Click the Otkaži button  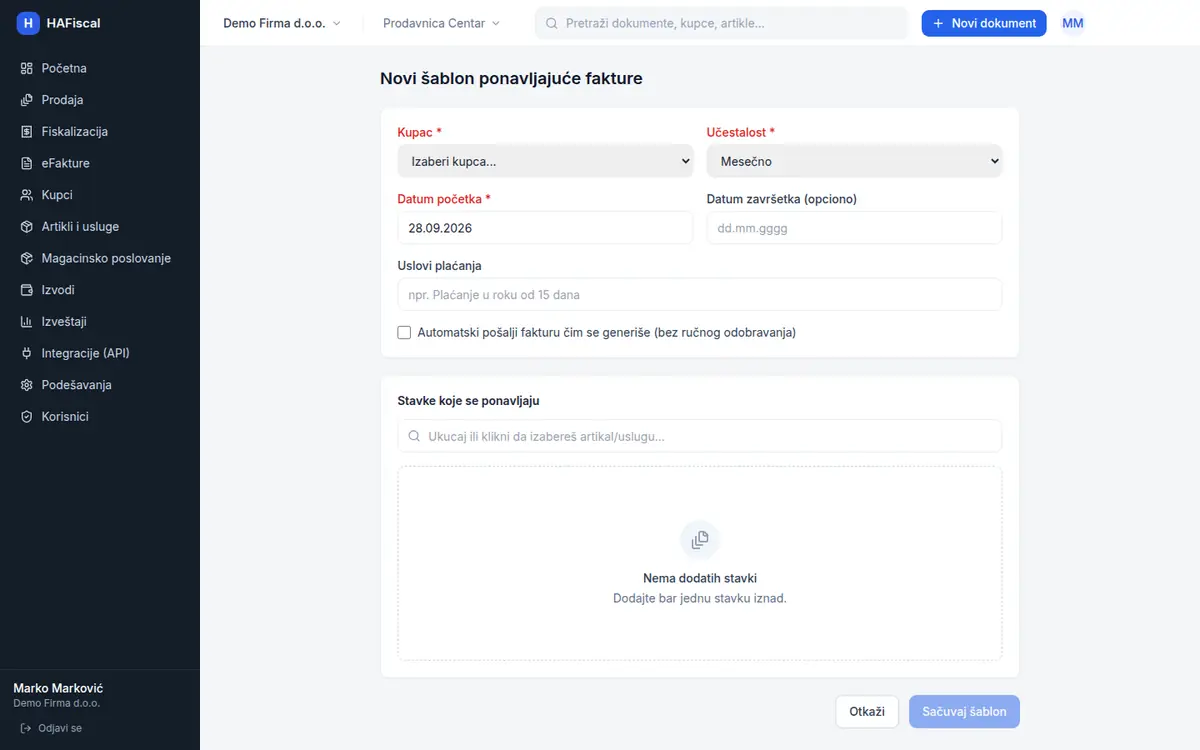coord(867,712)
